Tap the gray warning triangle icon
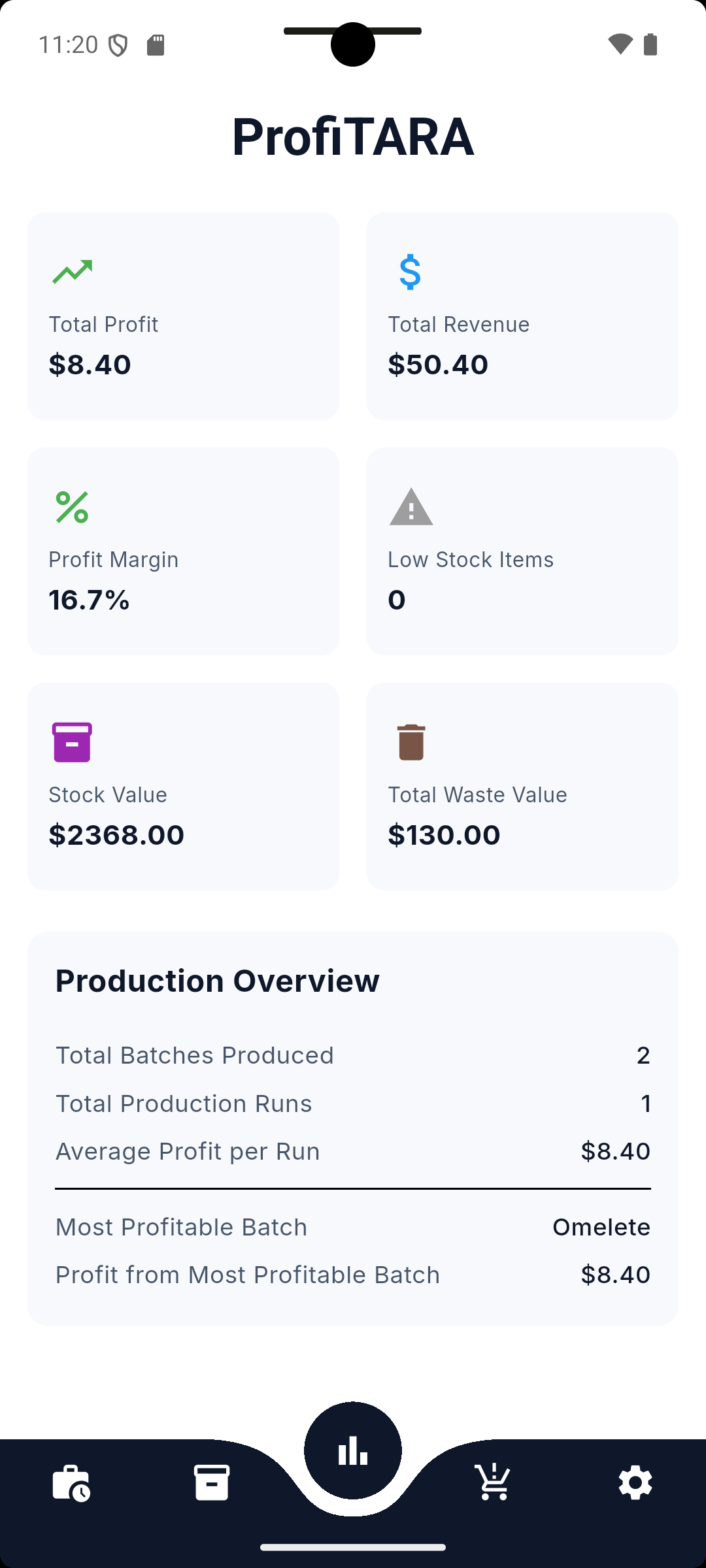706x1568 pixels. [x=411, y=507]
